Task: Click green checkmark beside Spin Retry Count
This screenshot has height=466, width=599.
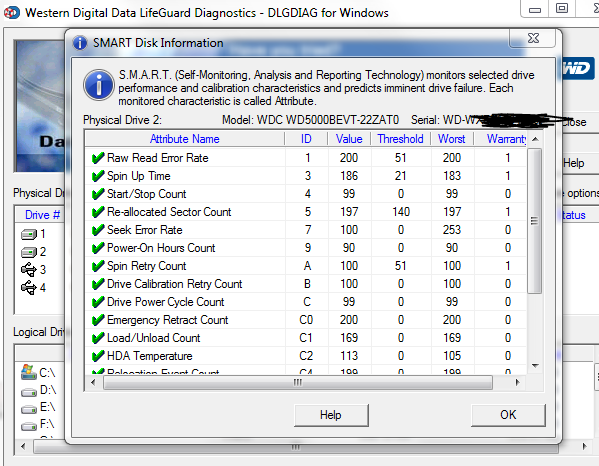Action: 98,265
